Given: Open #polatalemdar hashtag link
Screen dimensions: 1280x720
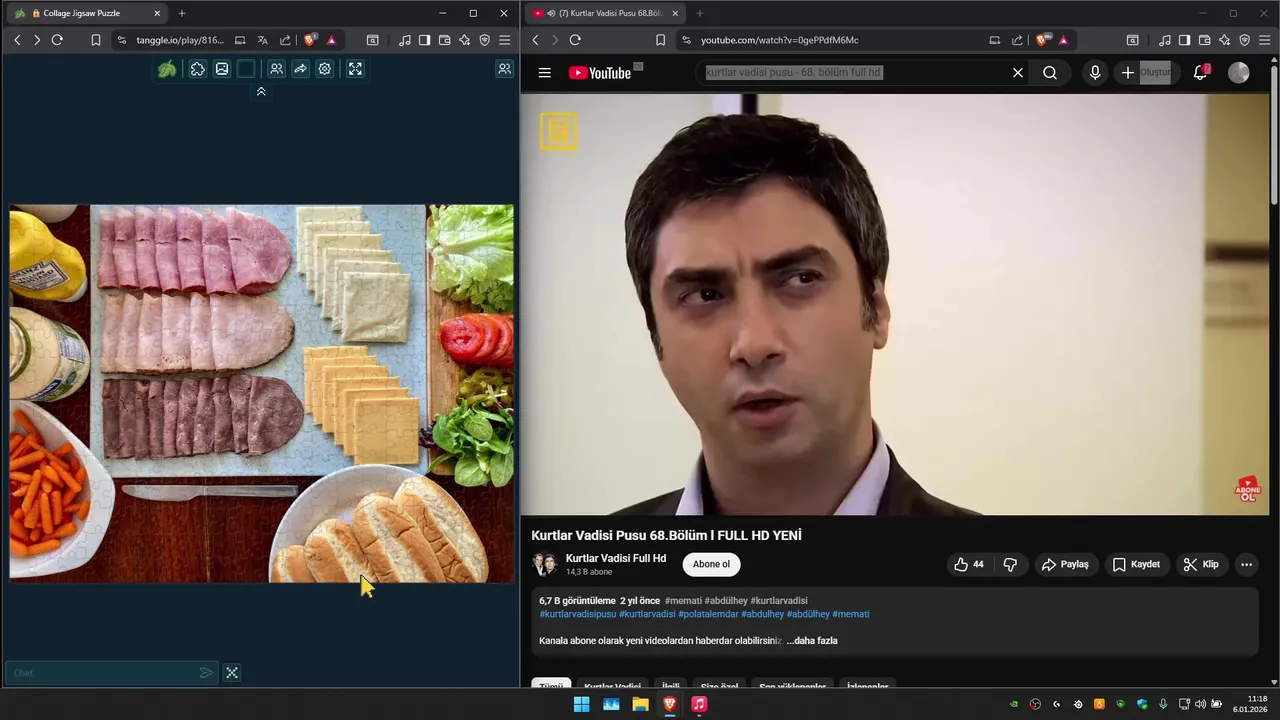Looking at the screenshot, I should (708, 614).
